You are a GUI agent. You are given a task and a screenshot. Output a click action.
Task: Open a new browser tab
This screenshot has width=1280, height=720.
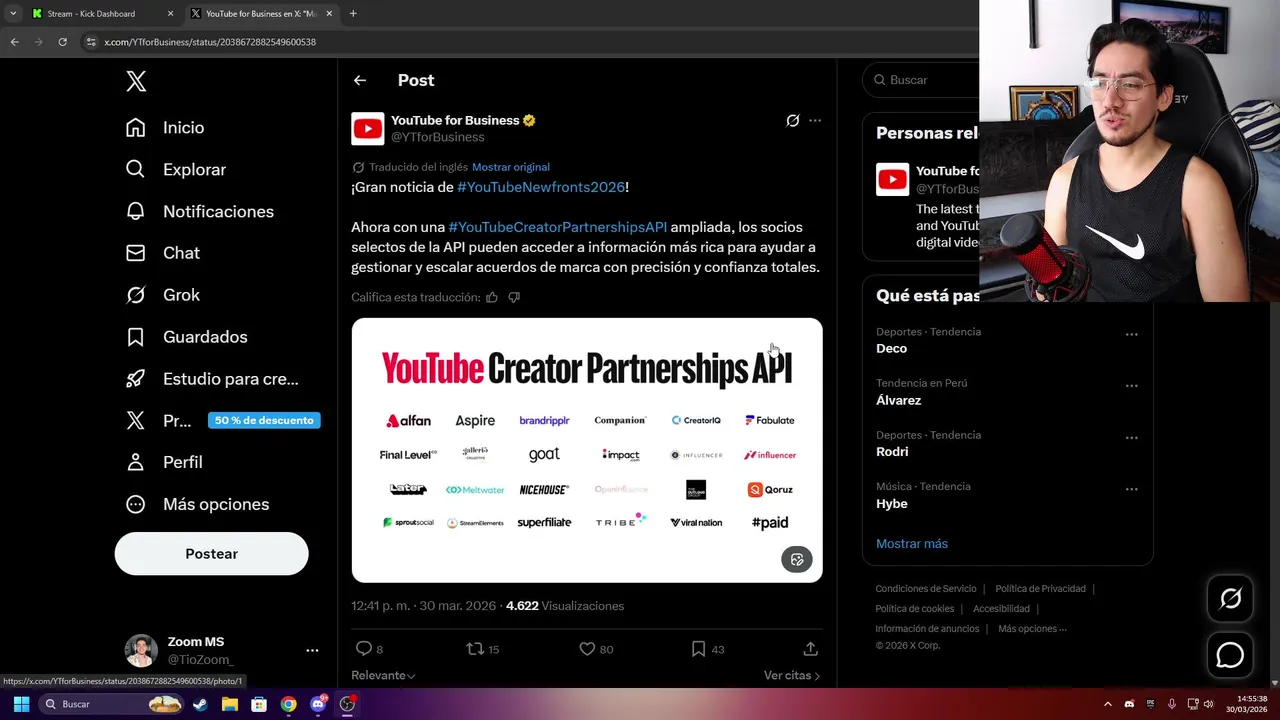(353, 14)
